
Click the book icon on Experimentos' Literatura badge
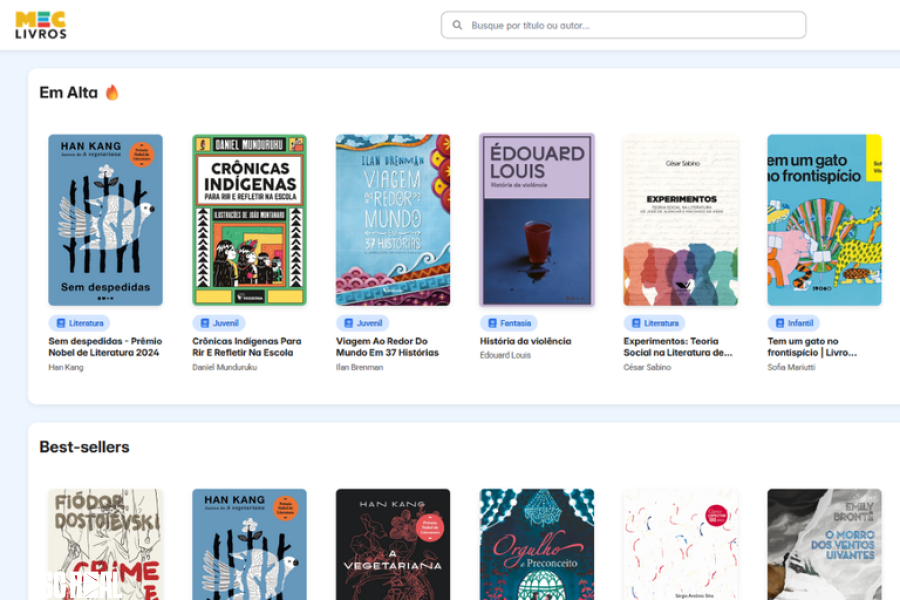pyautogui.click(x=634, y=323)
